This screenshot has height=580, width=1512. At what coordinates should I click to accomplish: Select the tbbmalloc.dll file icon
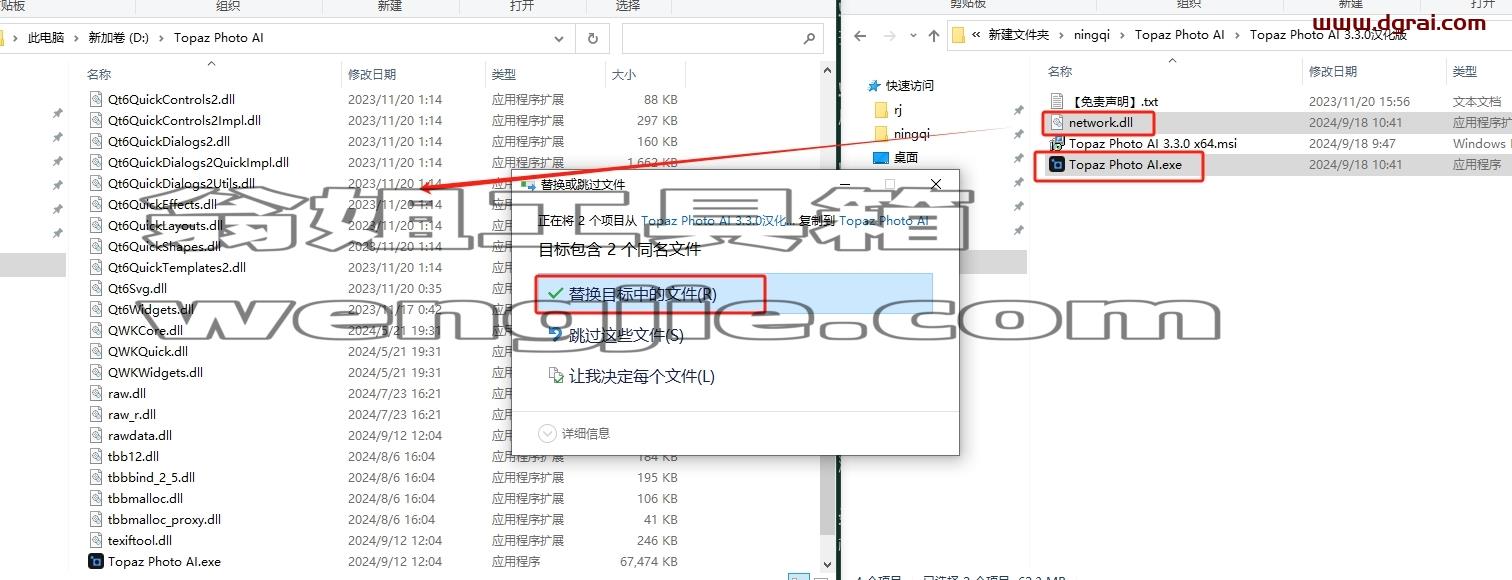[96, 499]
